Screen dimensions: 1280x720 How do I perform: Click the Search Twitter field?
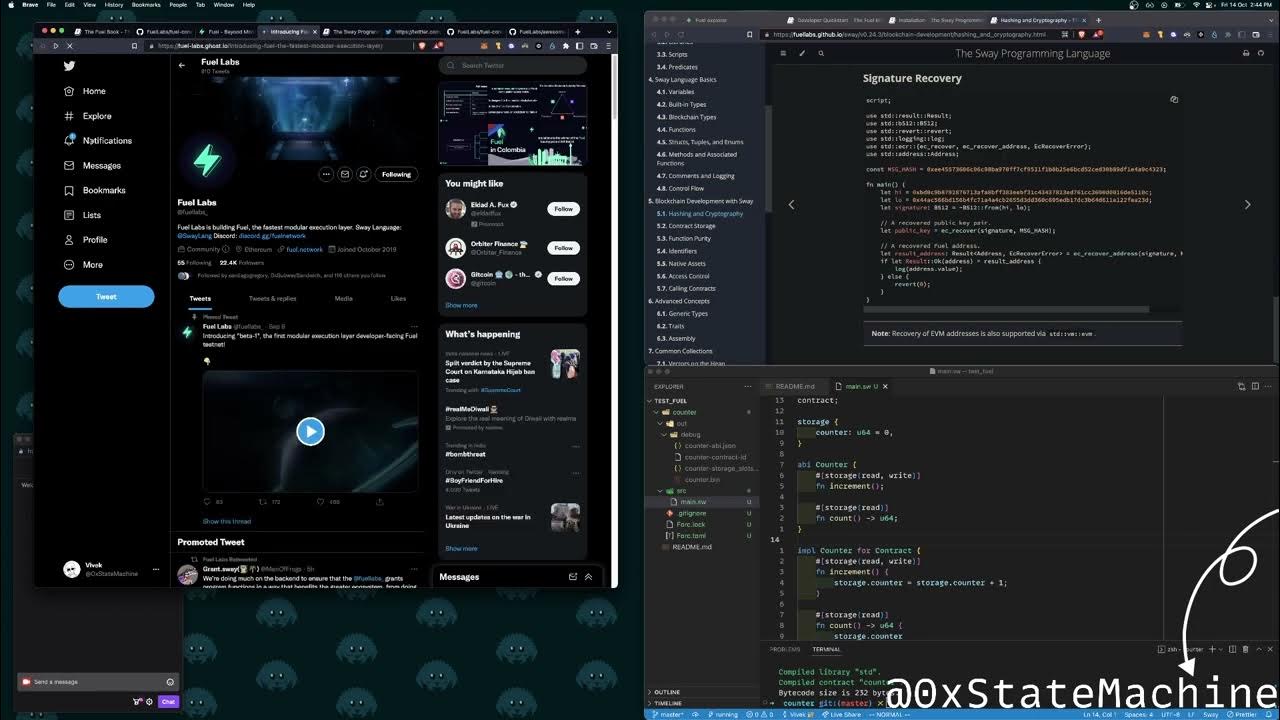pyautogui.click(x=512, y=65)
